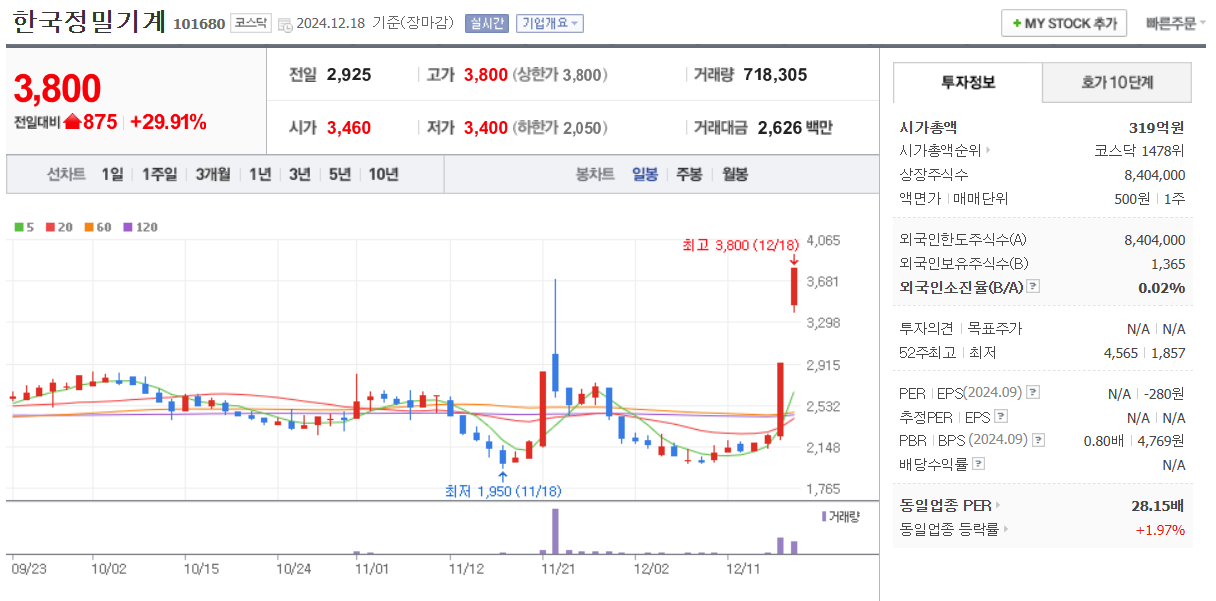Switch to the 호가10단계 tab
This screenshot has height=601, width=1216.
point(1118,83)
